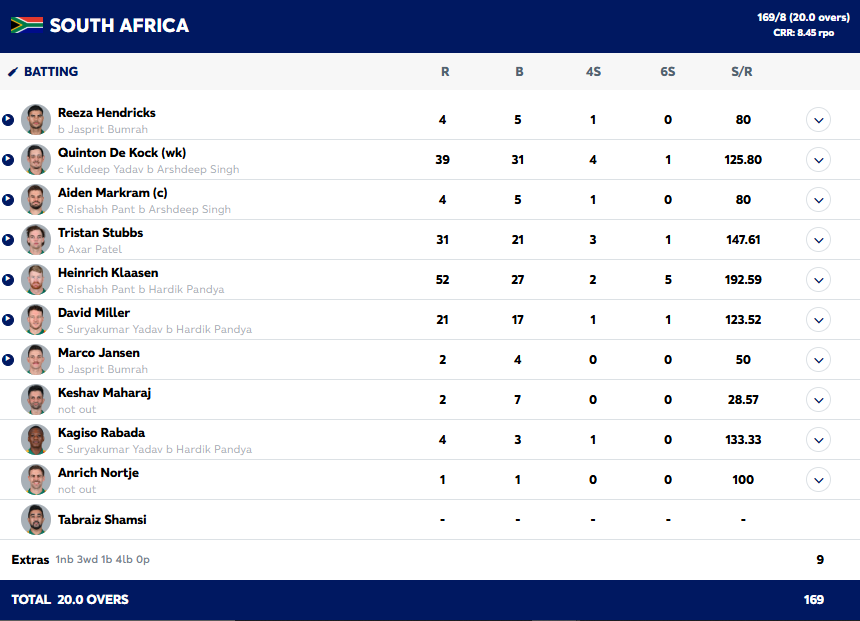Expand Heinrich Klaasen batting details chevron
860x621 pixels.
click(818, 280)
